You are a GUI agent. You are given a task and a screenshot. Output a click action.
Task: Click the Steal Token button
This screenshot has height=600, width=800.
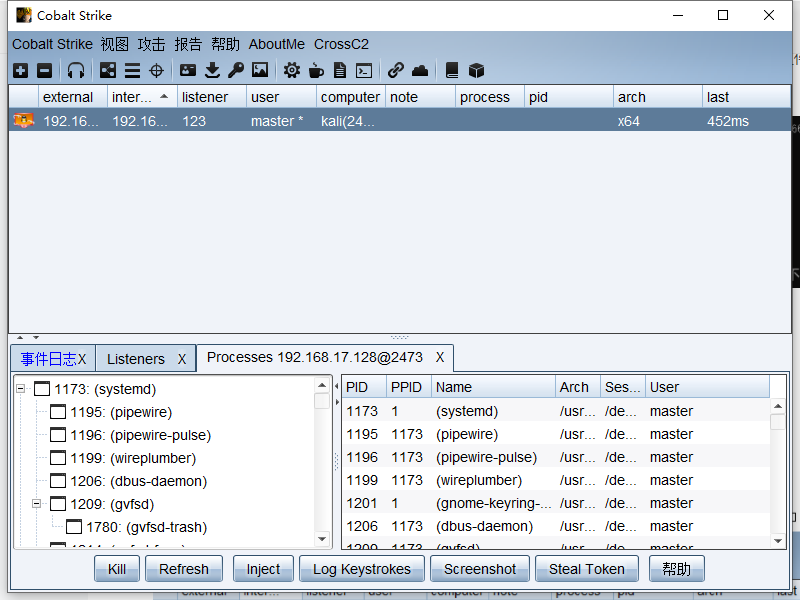587,569
